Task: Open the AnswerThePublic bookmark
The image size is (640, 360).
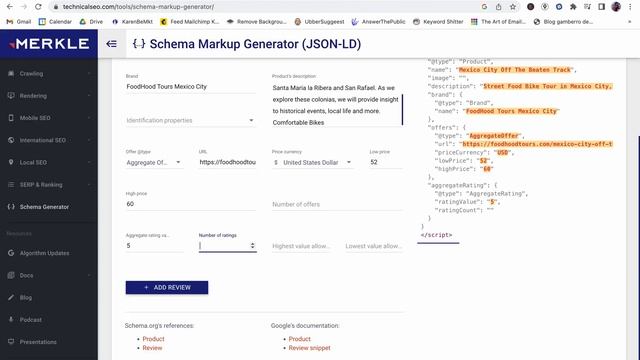Action: [378, 22]
